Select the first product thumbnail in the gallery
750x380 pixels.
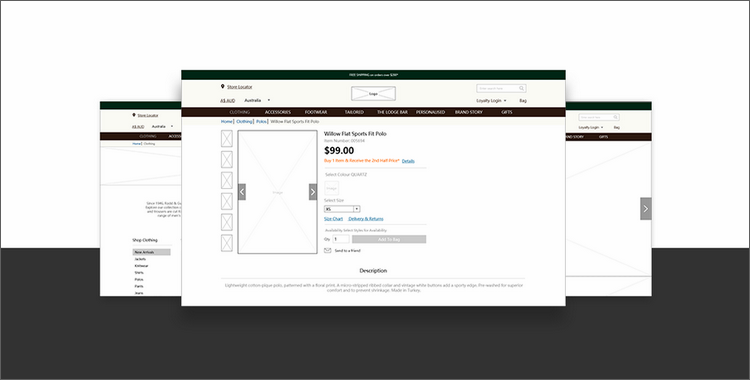coord(227,139)
